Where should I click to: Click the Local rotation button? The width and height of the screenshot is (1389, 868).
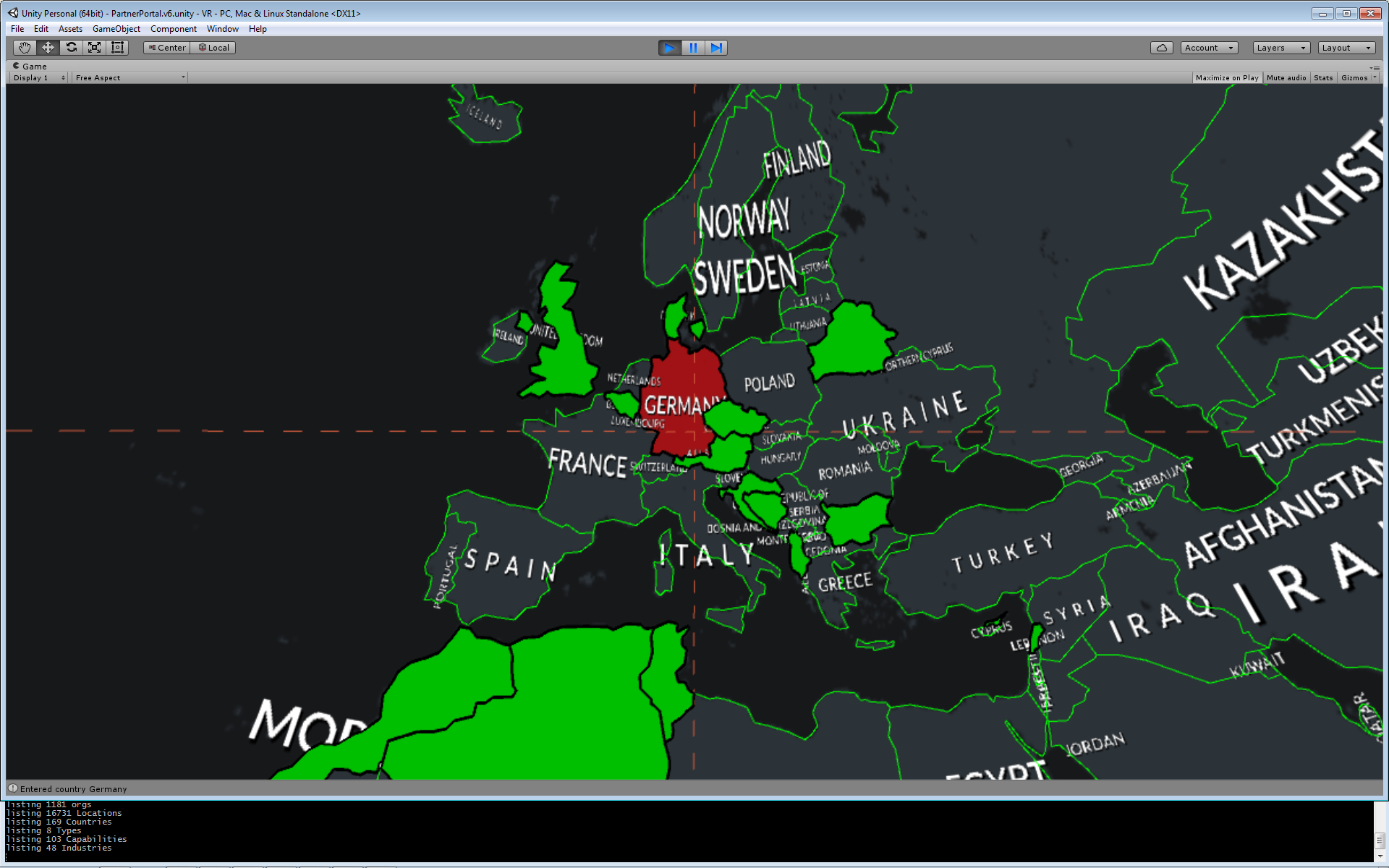point(213,48)
